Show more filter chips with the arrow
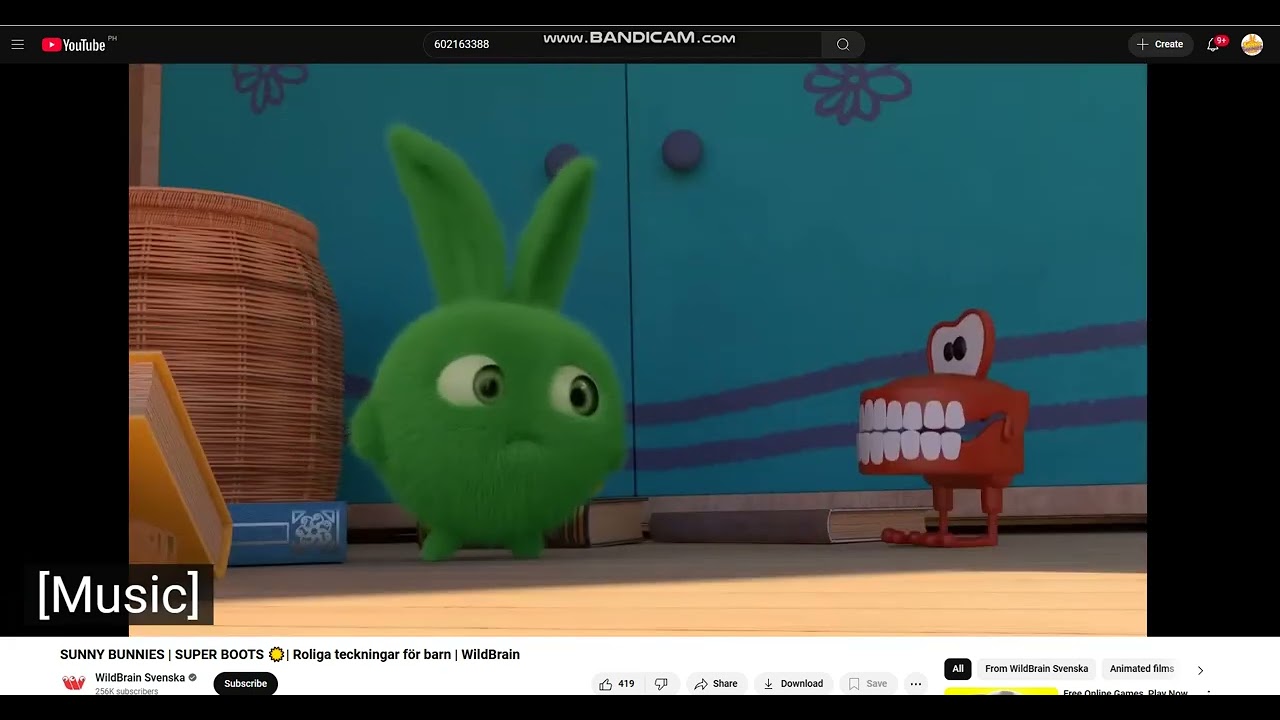The height and width of the screenshot is (720, 1280). pos(1200,670)
